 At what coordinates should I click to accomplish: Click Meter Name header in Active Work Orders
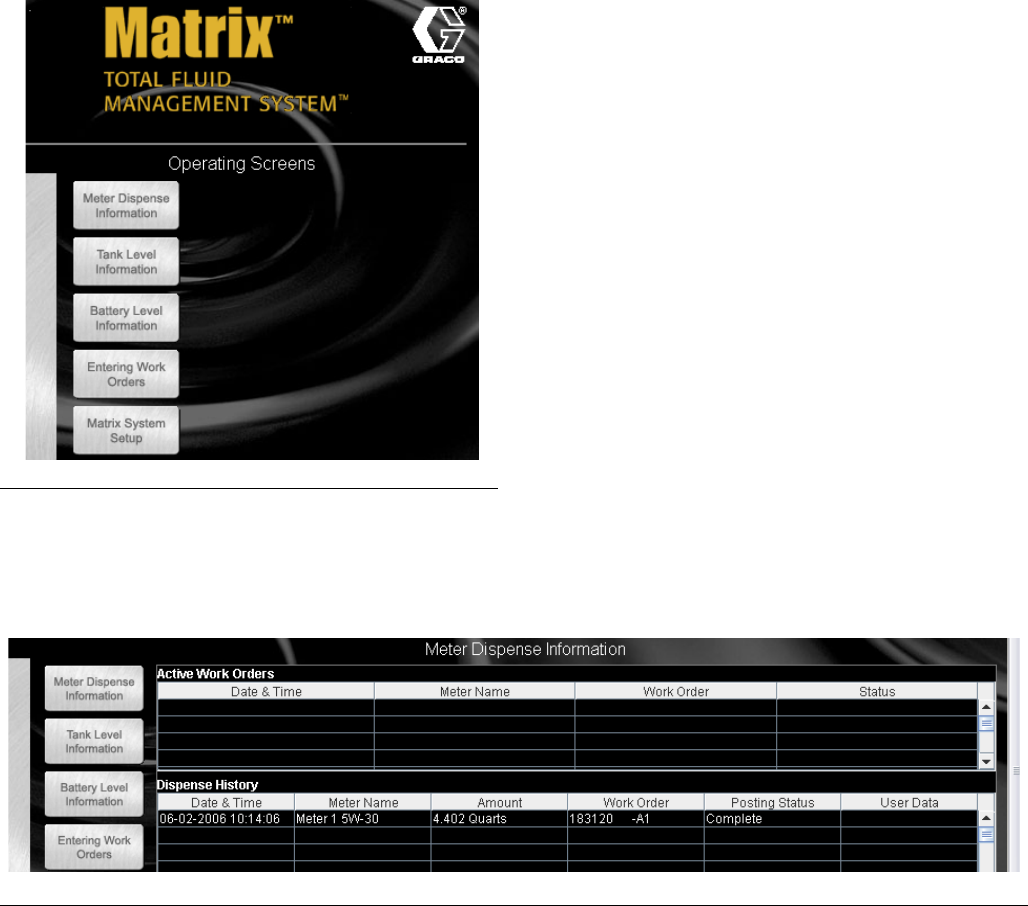coord(475,691)
